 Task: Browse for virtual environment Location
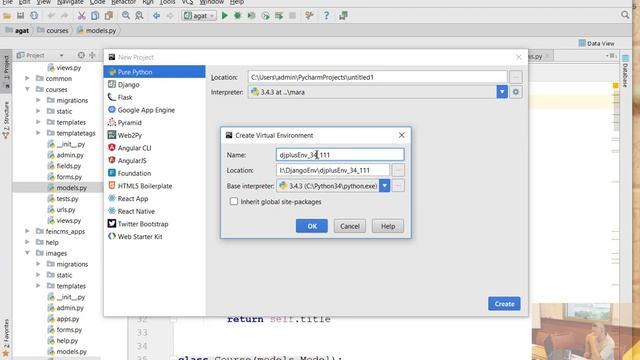[398, 170]
